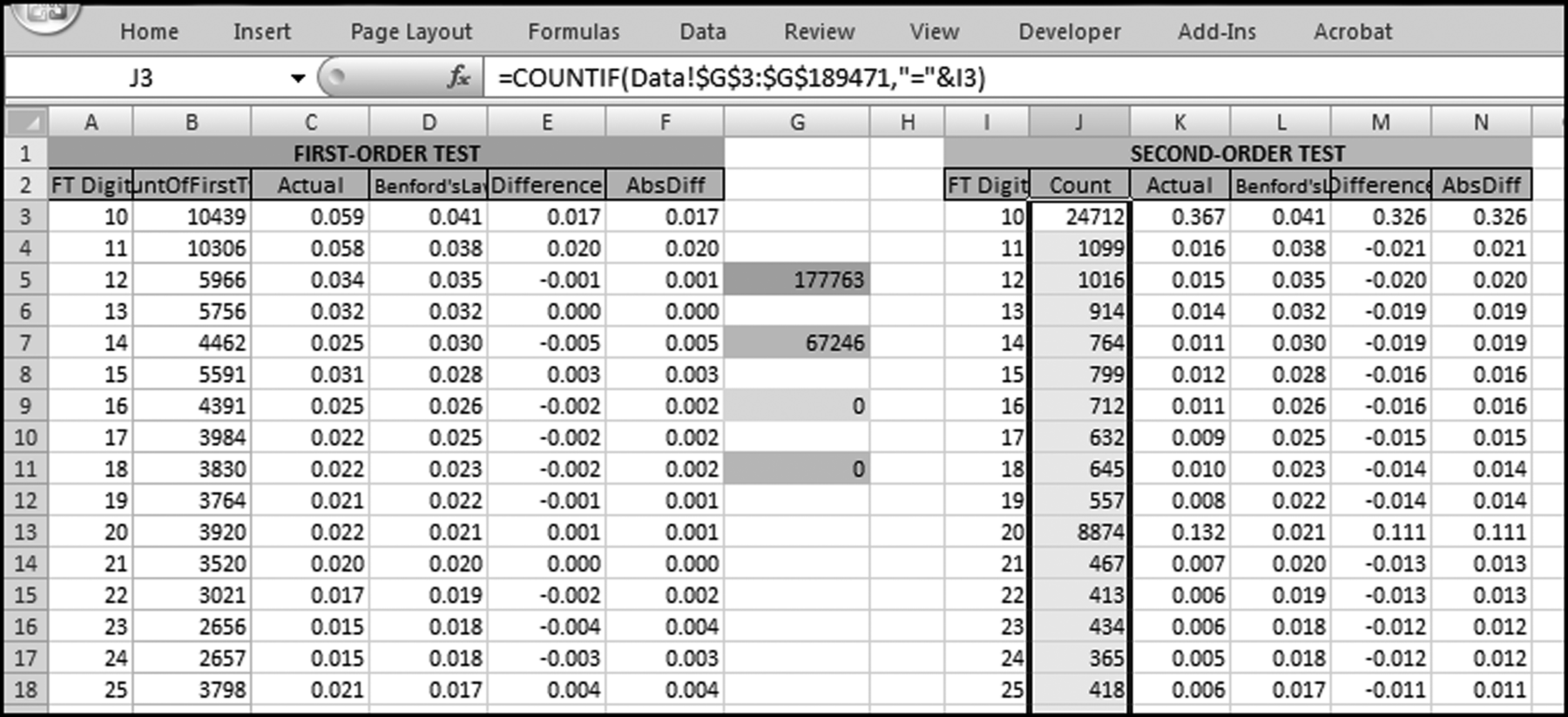Click the cell with count 1016
This screenshot has height=717, width=1568.
pos(1079,280)
